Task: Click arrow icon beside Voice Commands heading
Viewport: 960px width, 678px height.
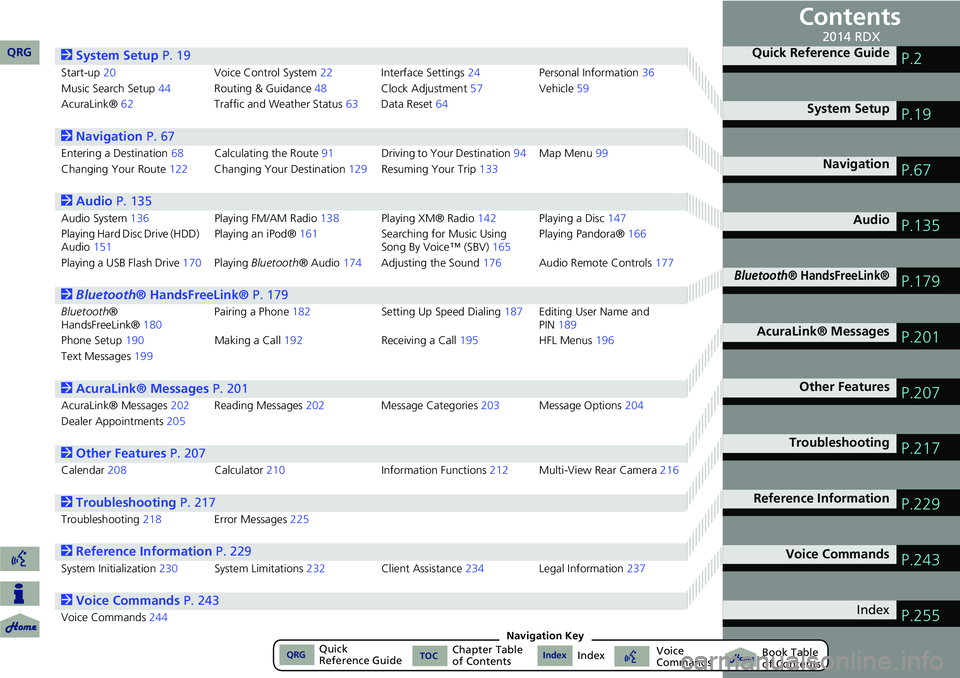Action: click(67, 600)
